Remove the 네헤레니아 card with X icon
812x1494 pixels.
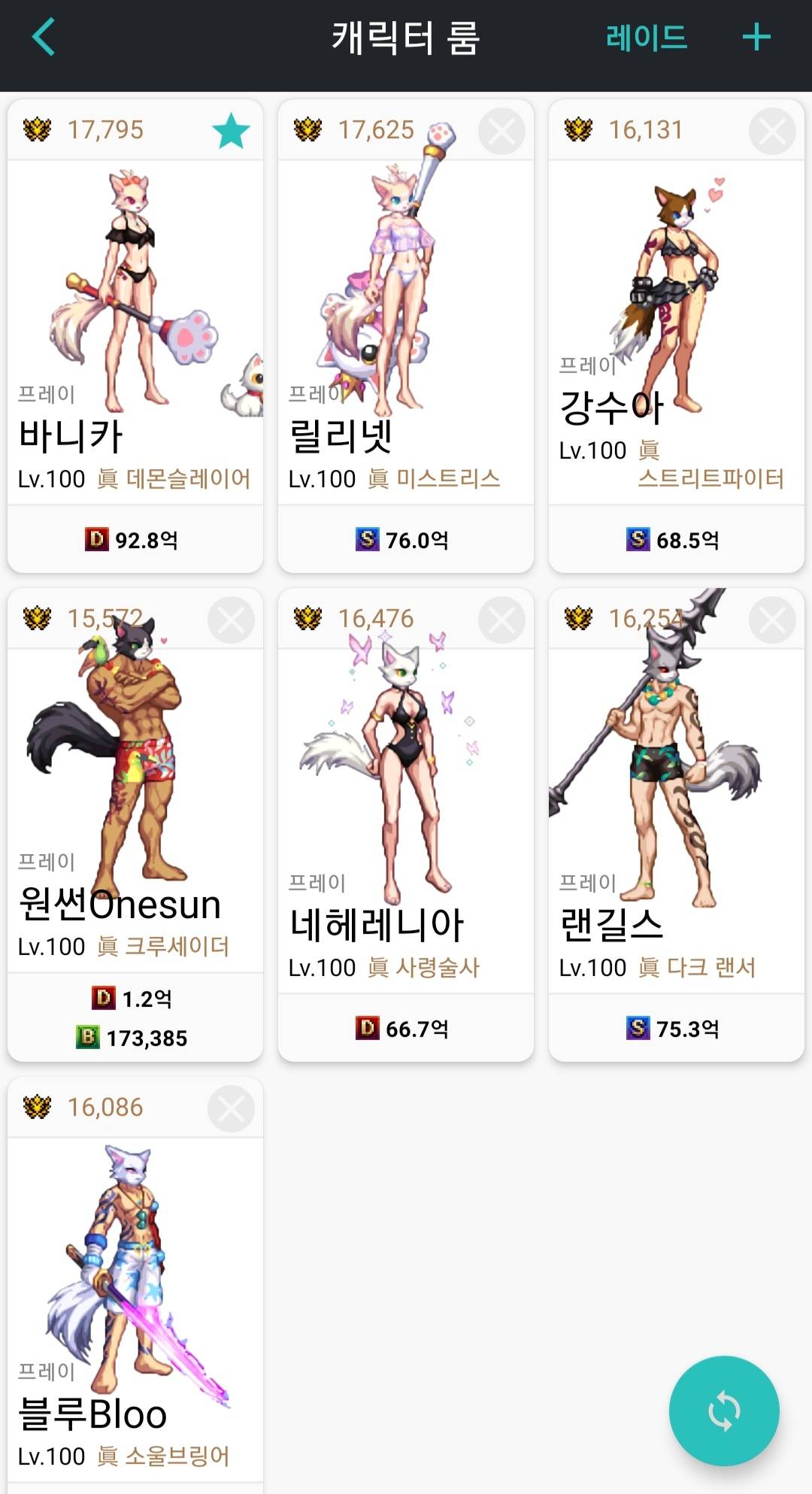pyautogui.click(x=501, y=620)
